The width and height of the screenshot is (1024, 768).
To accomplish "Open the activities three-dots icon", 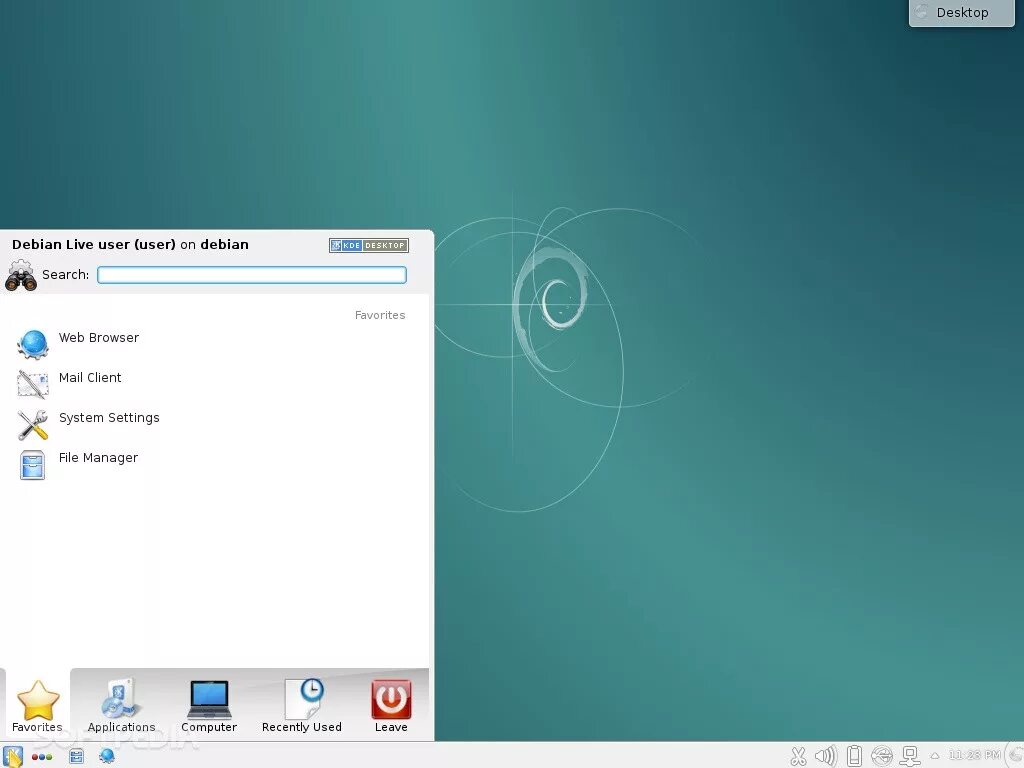I will (x=42, y=757).
